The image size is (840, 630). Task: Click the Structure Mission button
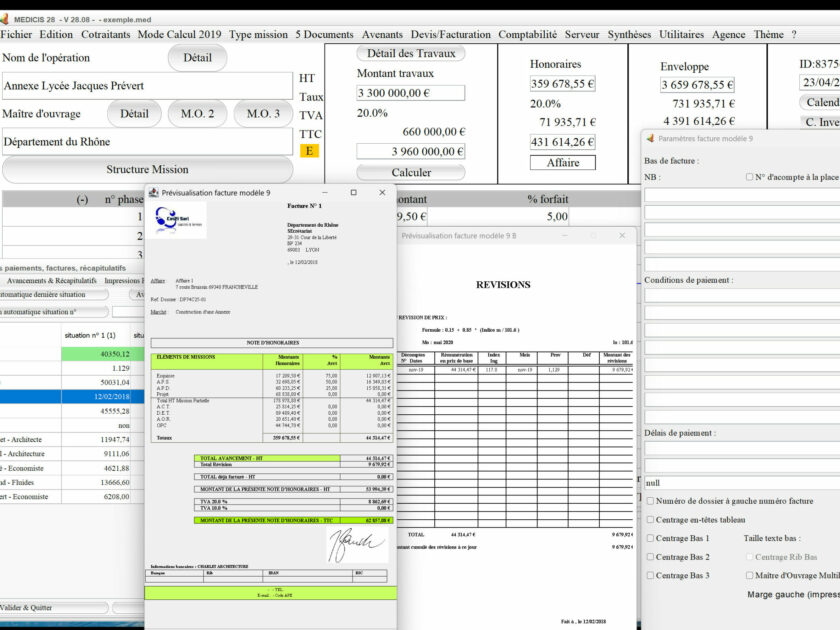click(x=147, y=170)
